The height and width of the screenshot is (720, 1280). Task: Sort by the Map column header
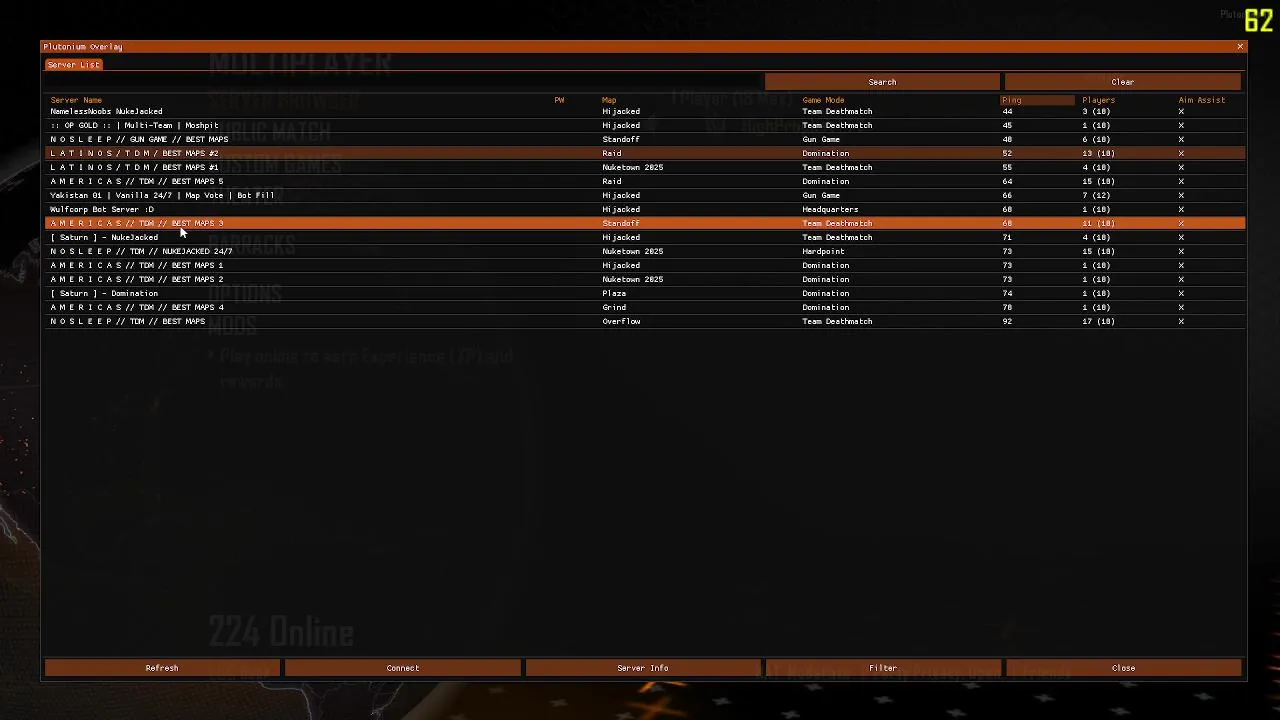coord(609,100)
